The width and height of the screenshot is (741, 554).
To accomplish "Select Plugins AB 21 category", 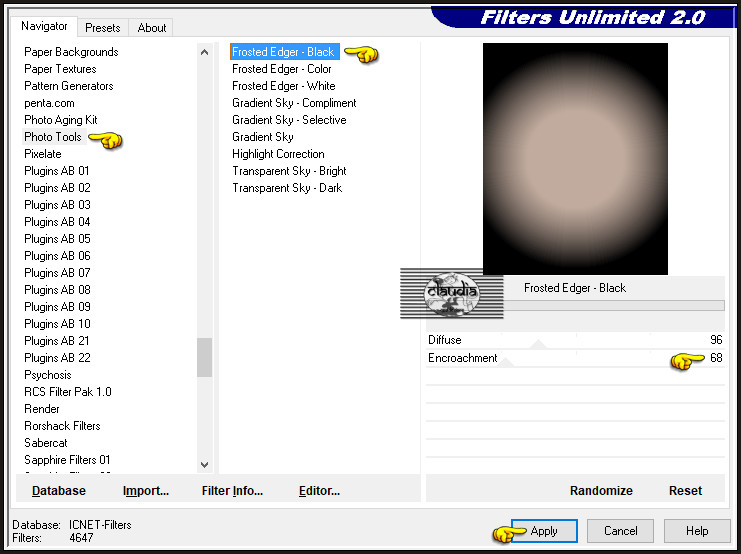I will (57, 341).
